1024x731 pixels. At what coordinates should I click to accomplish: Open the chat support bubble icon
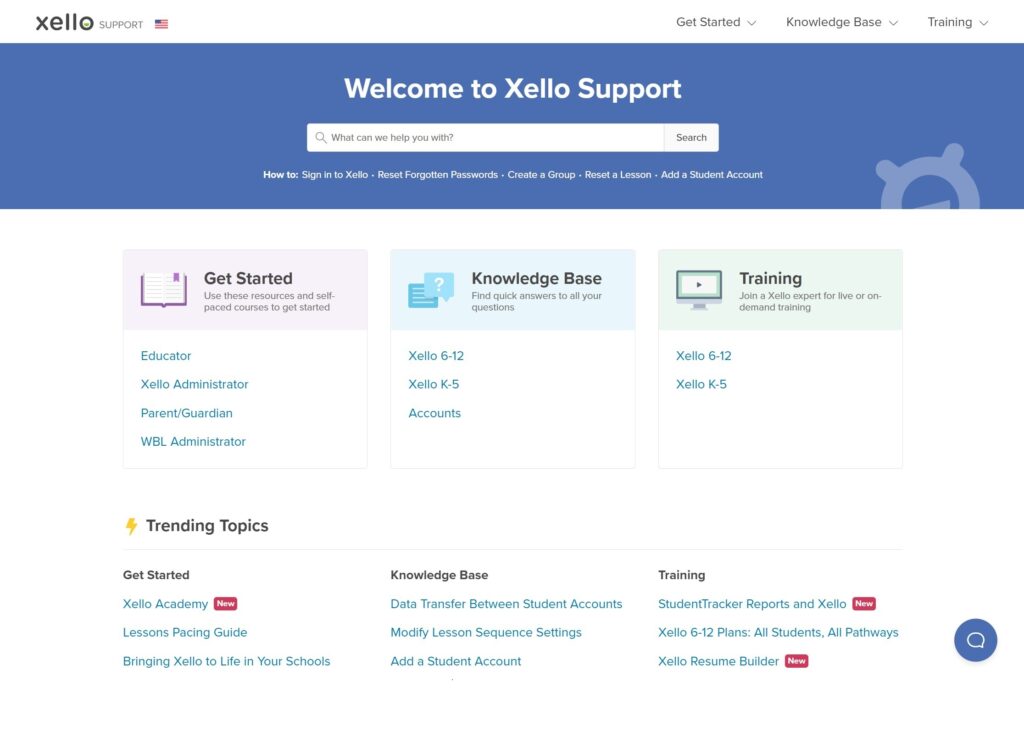point(975,640)
